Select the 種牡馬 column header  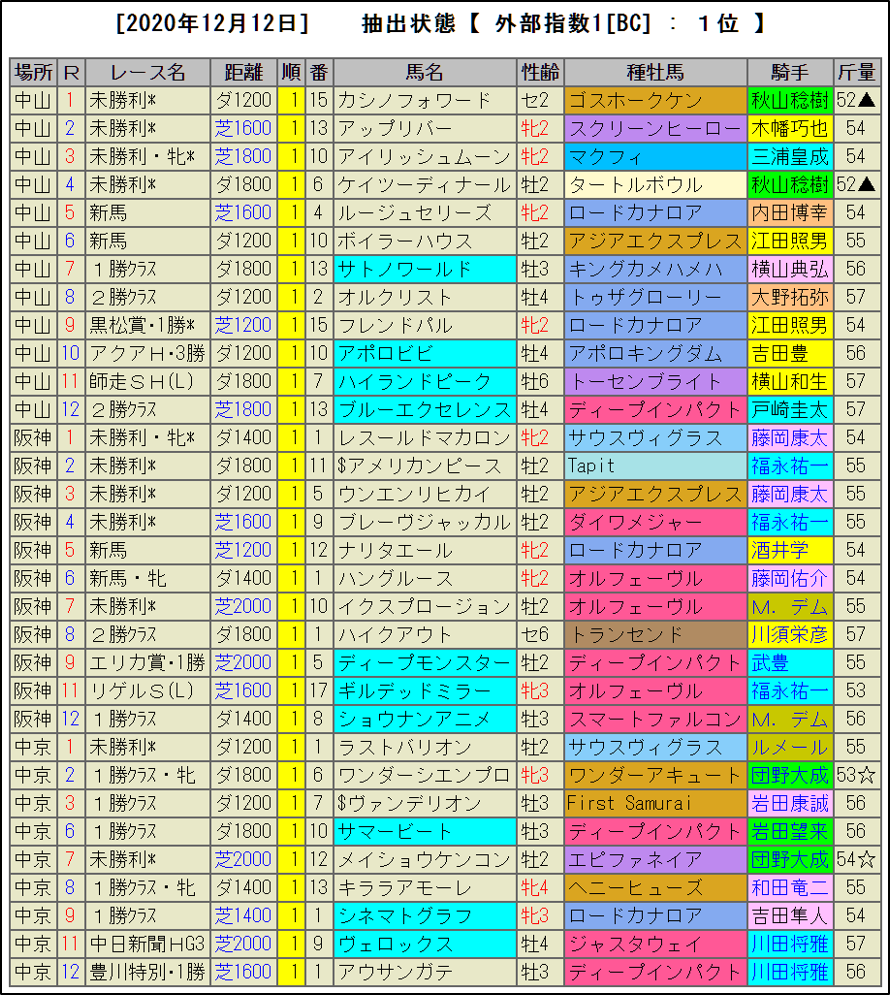(655, 73)
